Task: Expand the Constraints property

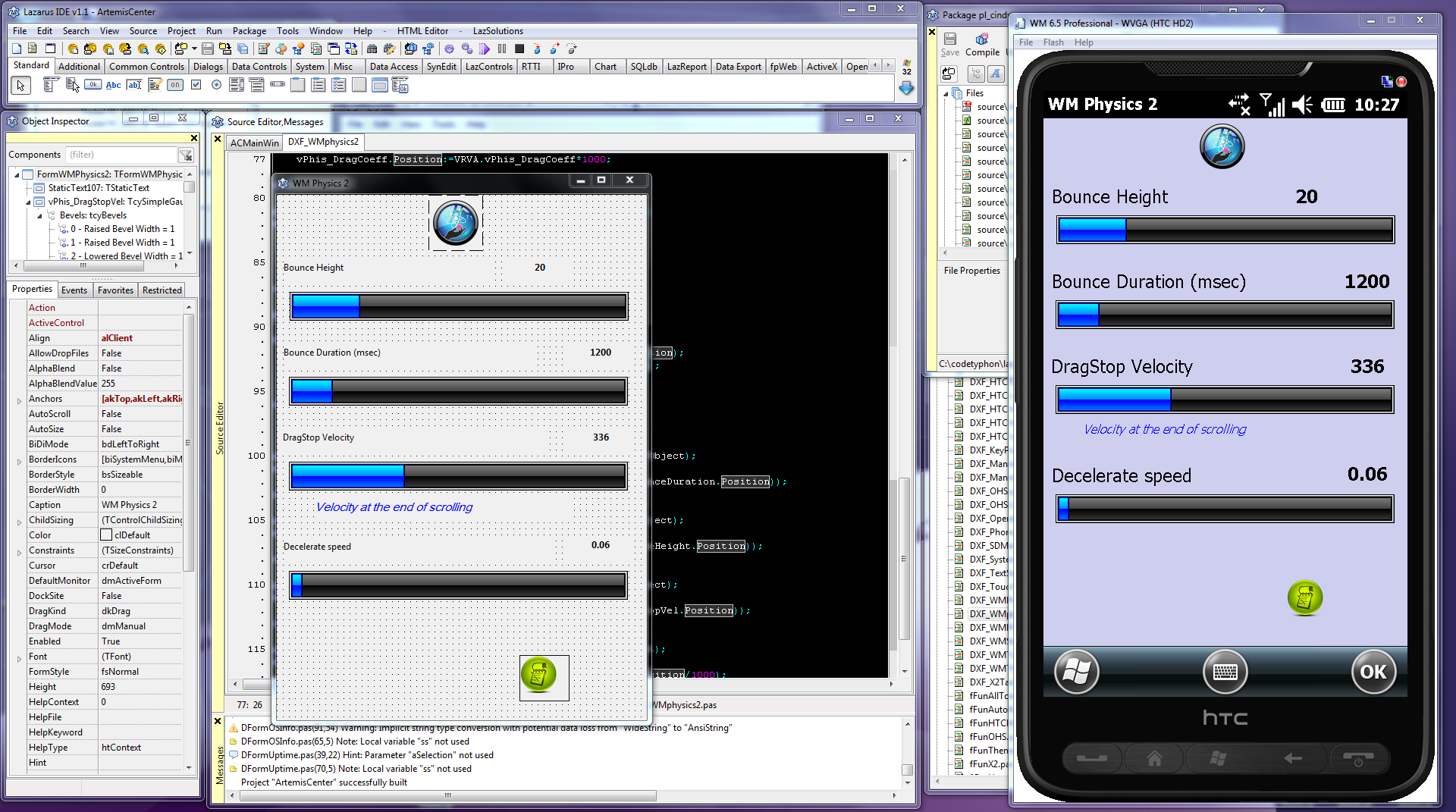Action: coord(19,551)
